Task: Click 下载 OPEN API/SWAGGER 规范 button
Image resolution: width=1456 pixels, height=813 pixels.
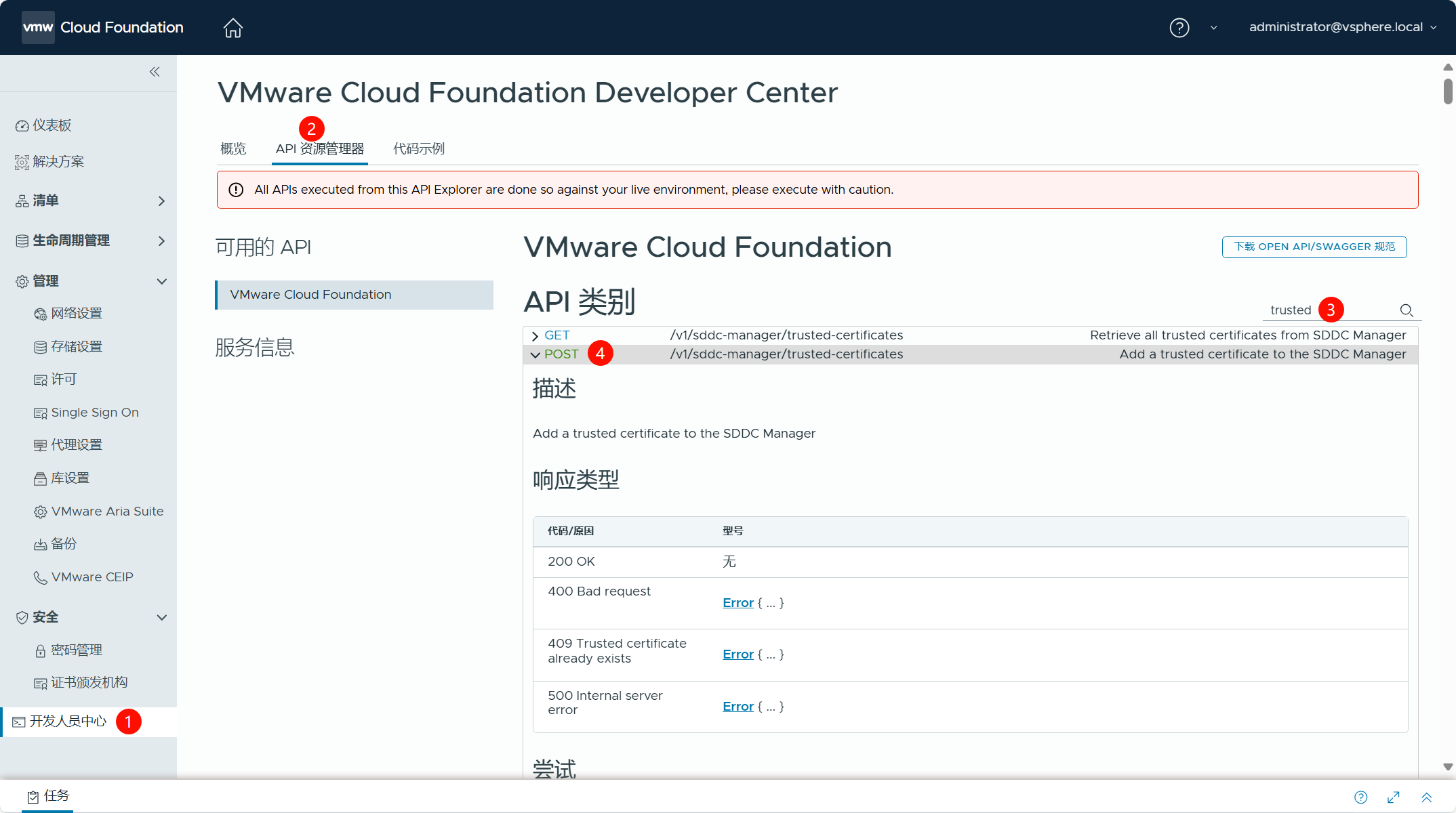Action: [1314, 247]
